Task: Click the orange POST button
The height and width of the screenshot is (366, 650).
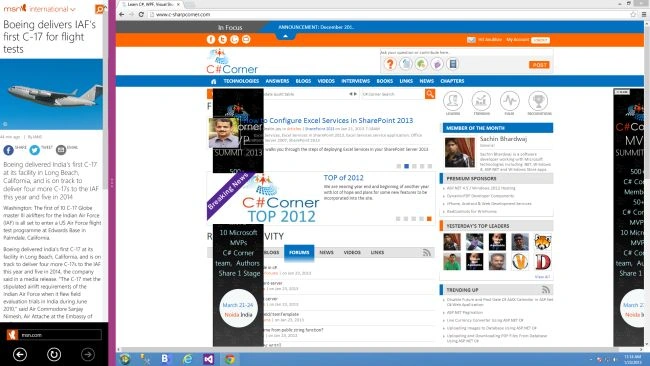Action: (x=539, y=65)
